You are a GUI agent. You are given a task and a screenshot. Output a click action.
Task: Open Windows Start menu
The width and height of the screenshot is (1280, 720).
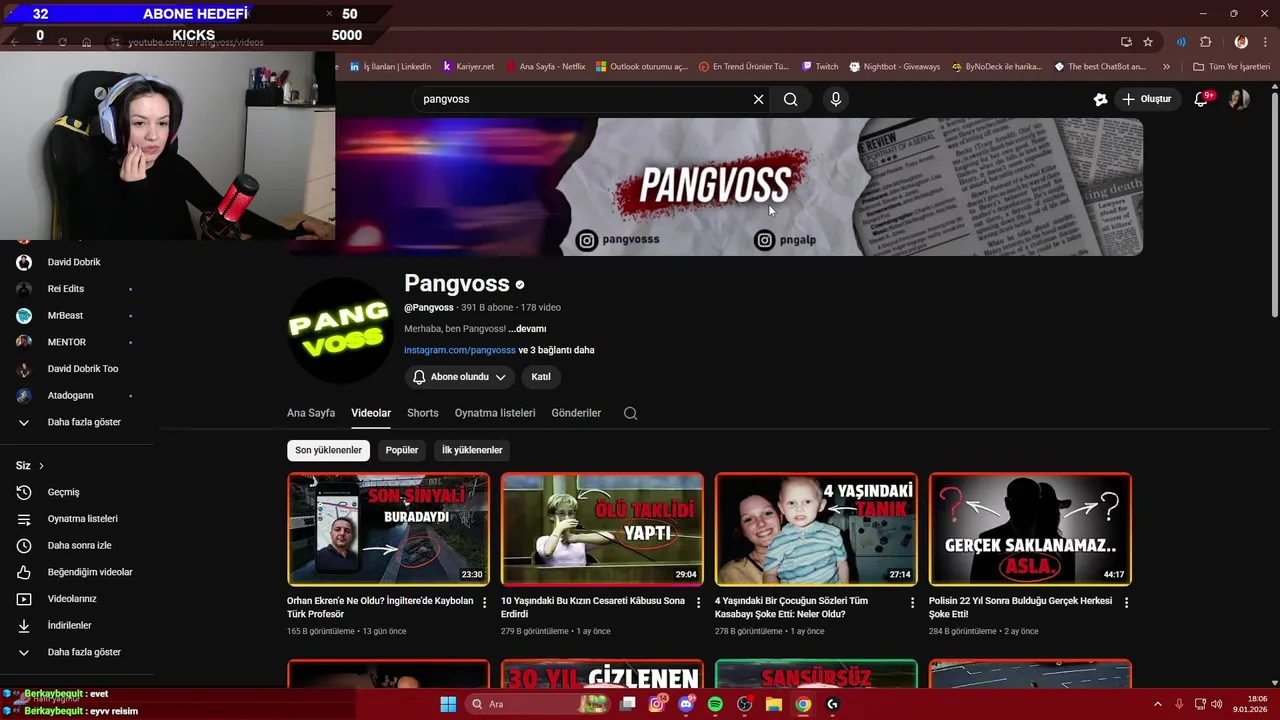pos(448,704)
